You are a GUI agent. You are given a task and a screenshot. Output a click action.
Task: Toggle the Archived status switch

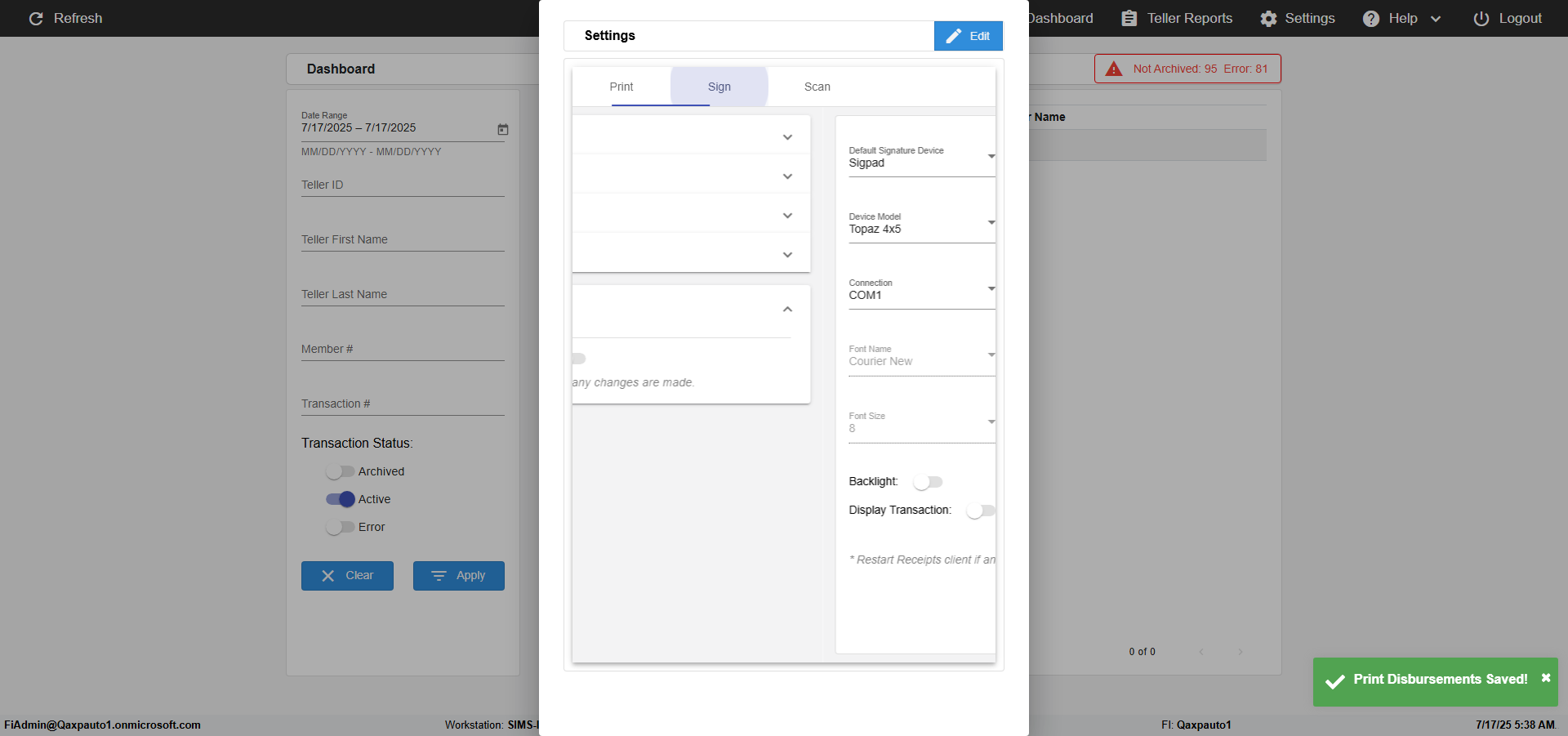click(x=340, y=471)
